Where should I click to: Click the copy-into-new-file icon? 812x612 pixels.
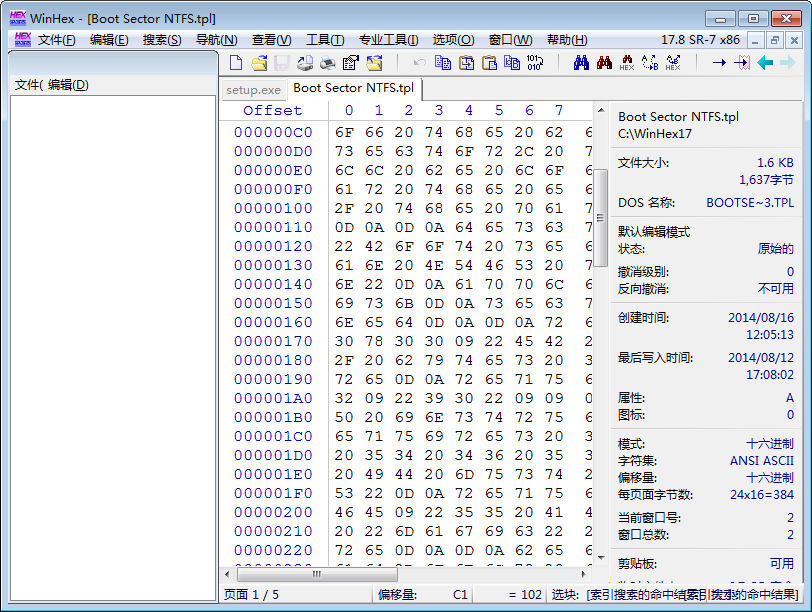[x=512, y=63]
